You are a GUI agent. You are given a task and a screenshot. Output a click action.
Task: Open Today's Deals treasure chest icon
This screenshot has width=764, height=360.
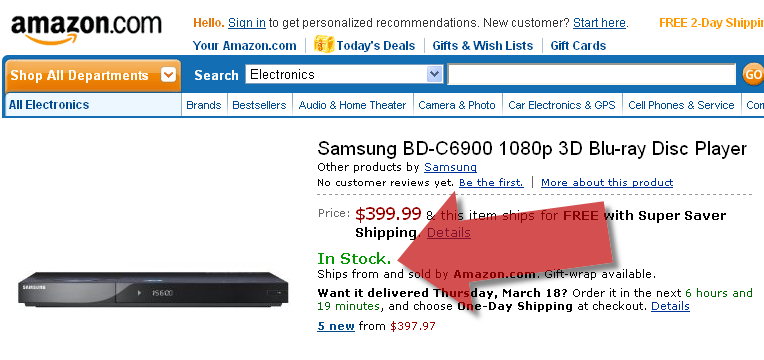[324, 44]
